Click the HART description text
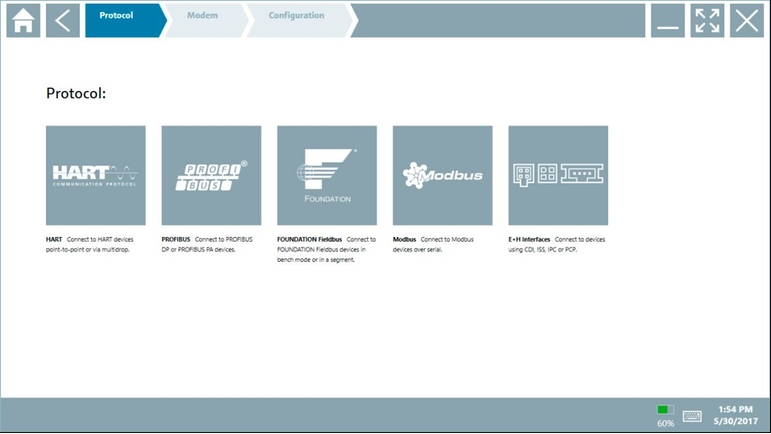The width and height of the screenshot is (771, 434). click(89, 244)
